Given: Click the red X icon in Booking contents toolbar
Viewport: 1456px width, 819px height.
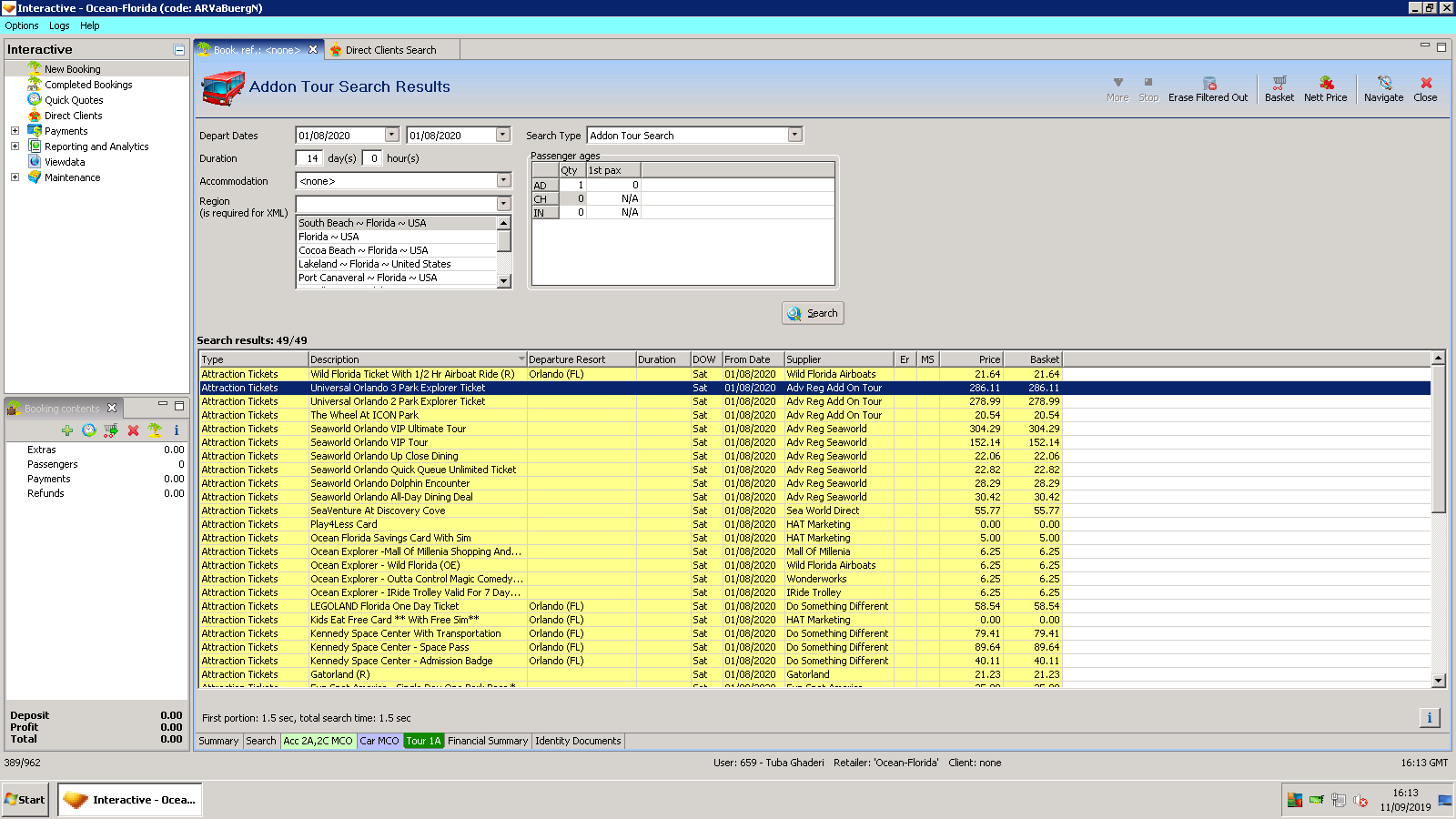Looking at the screenshot, I should tap(133, 430).
